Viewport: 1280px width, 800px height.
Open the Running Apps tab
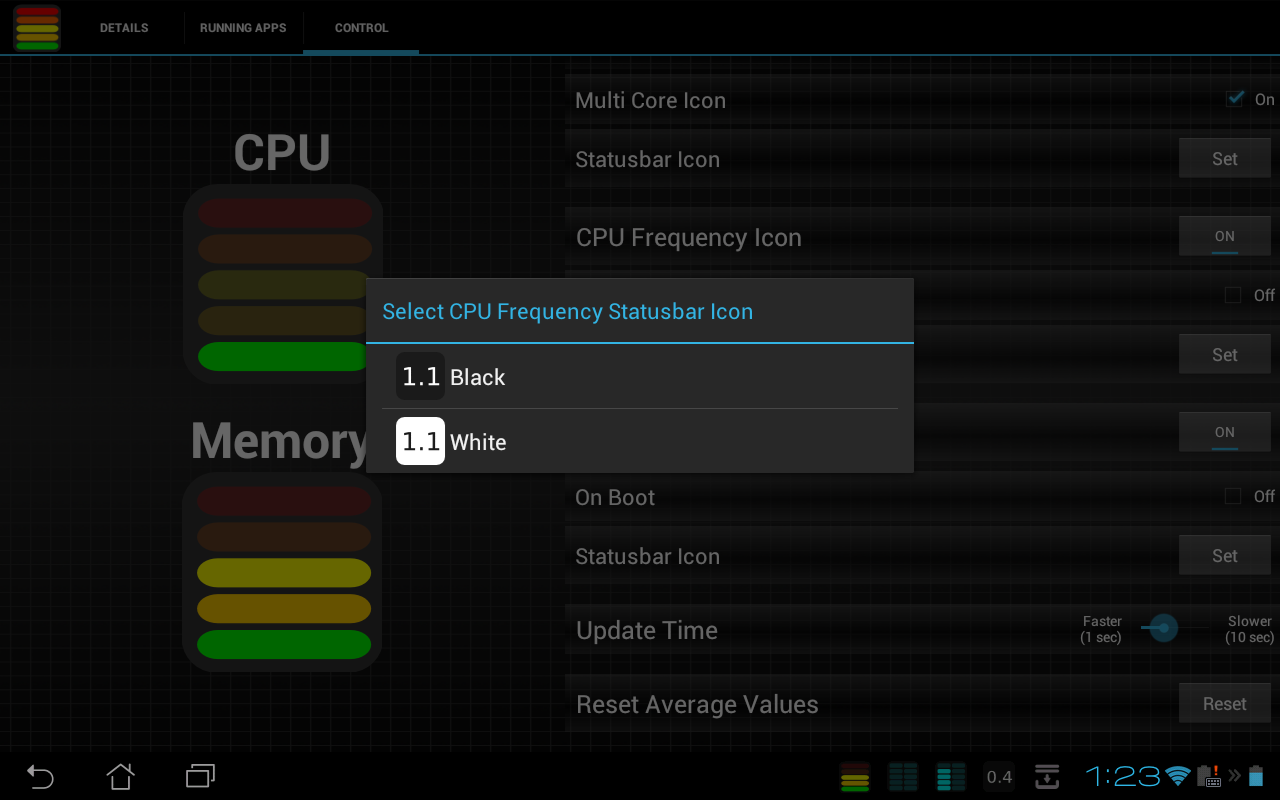click(x=243, y=28)
